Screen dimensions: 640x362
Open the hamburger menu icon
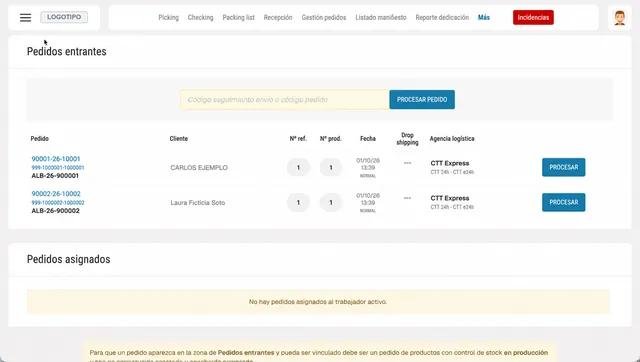point(25,18)
